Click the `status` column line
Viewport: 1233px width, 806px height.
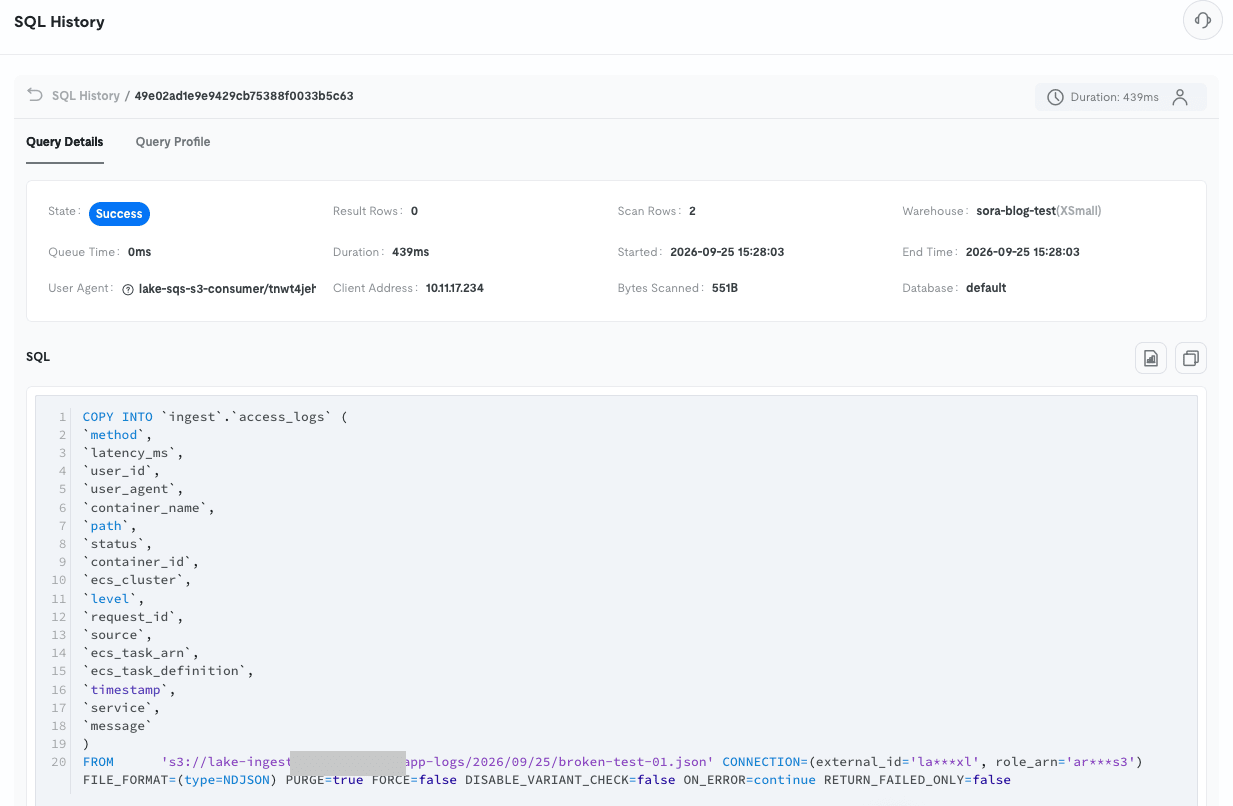(119, 544)
